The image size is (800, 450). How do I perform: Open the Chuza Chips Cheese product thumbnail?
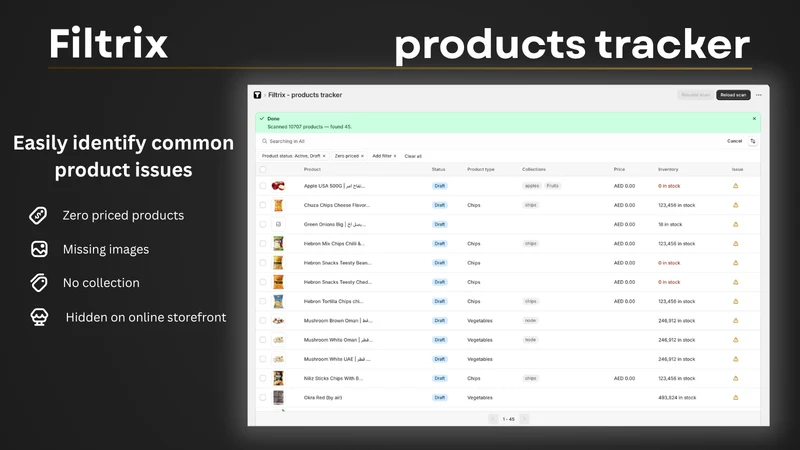tap(278, 205)
